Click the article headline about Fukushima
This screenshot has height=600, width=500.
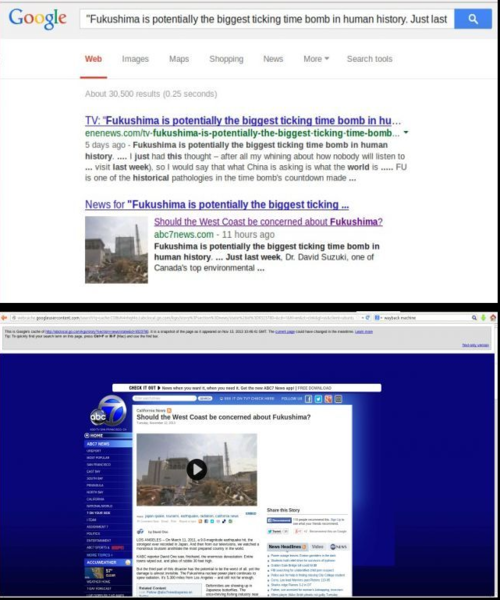(223, 417)
